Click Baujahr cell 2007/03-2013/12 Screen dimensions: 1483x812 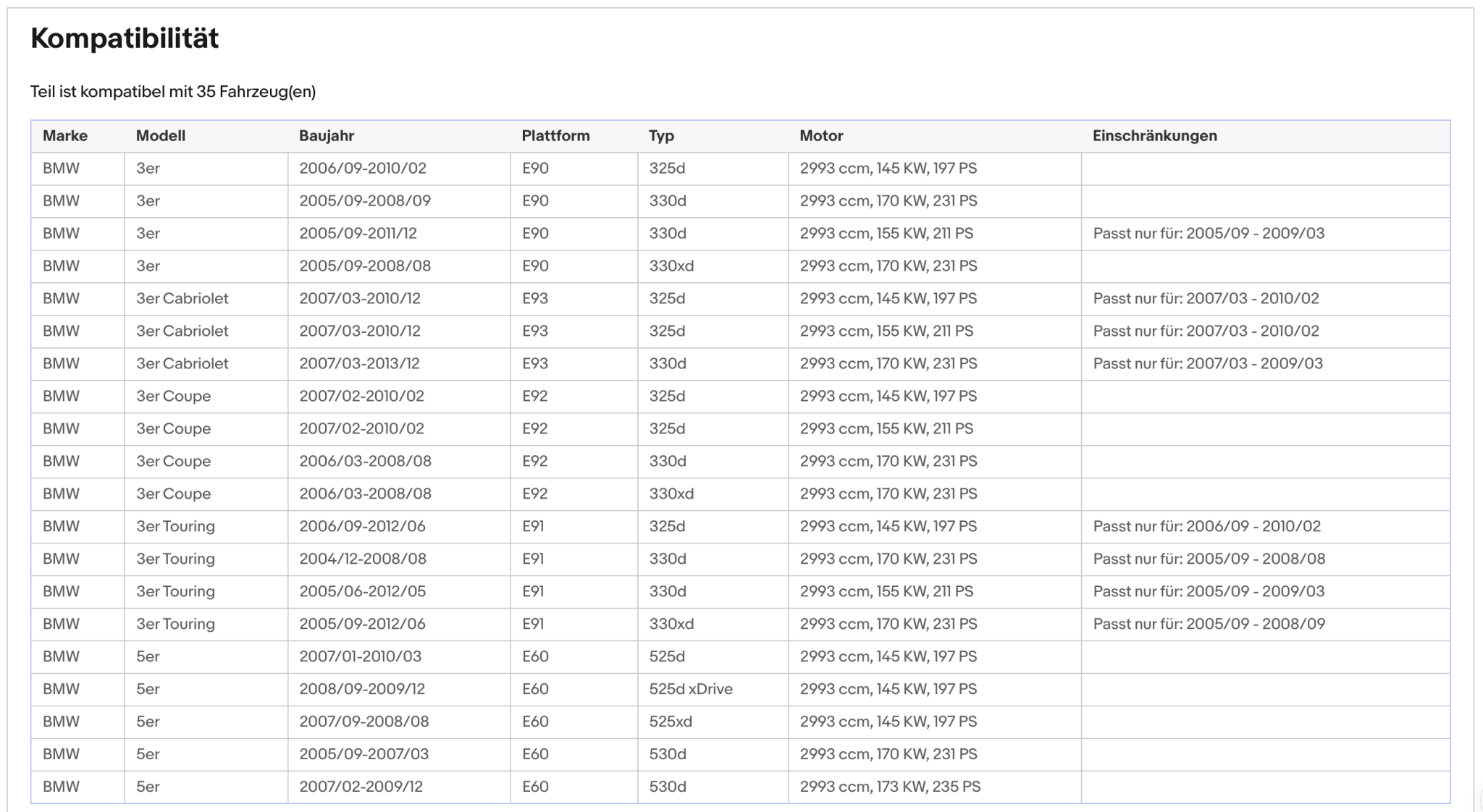pyautogui.click(x=359, y=363)
